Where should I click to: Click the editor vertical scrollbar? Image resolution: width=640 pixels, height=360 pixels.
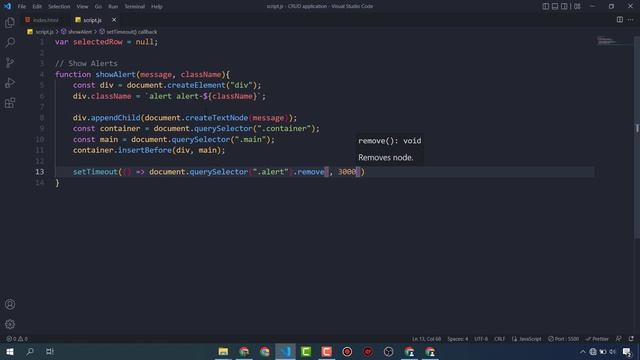click(637, 137)
